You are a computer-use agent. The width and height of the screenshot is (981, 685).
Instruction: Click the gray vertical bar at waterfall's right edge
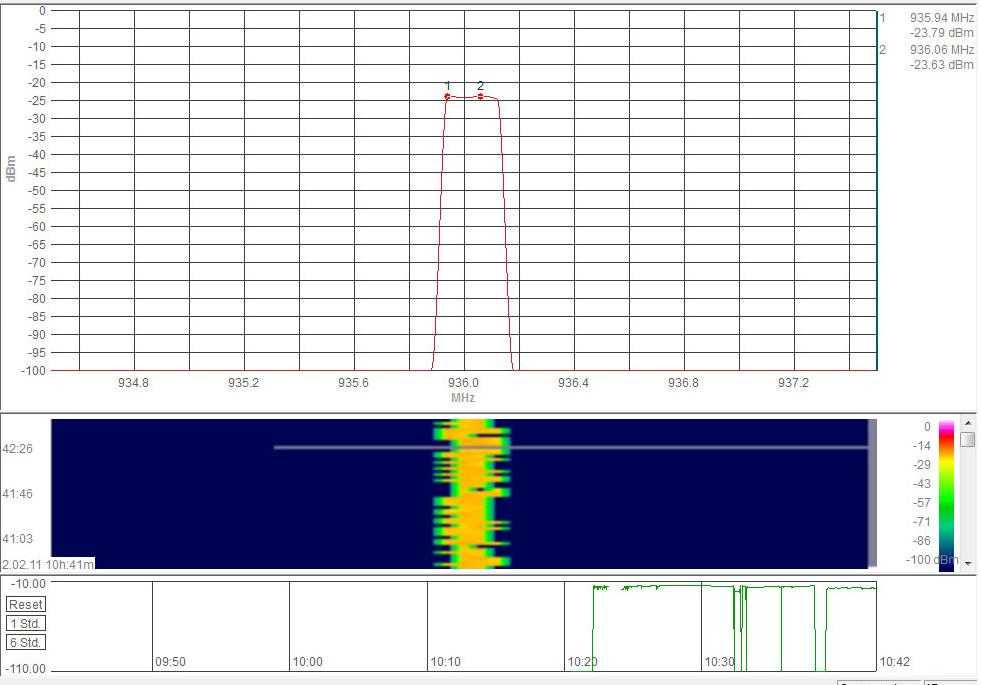872,494
